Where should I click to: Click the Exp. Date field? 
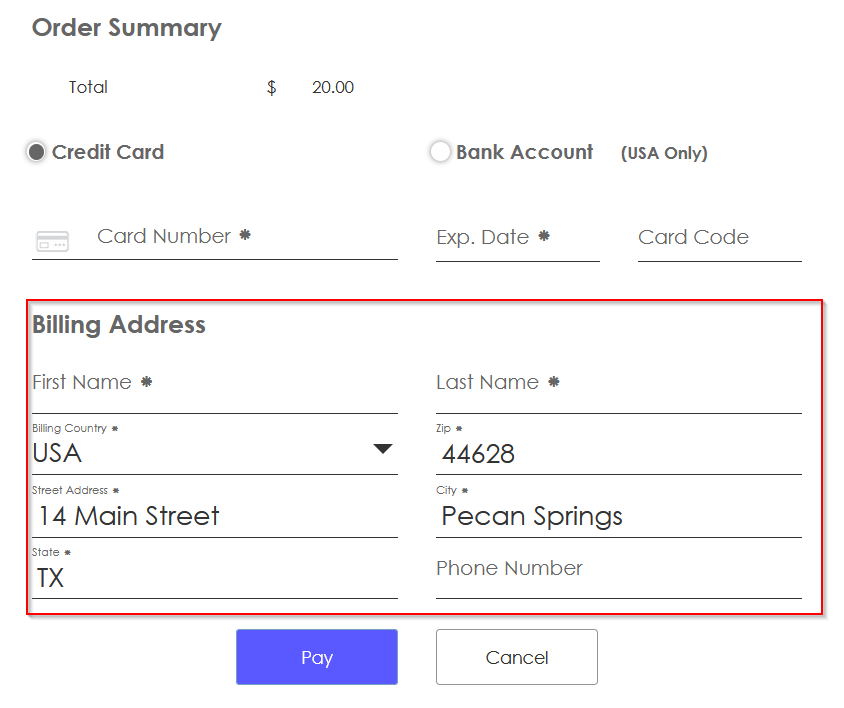point(517,238)
